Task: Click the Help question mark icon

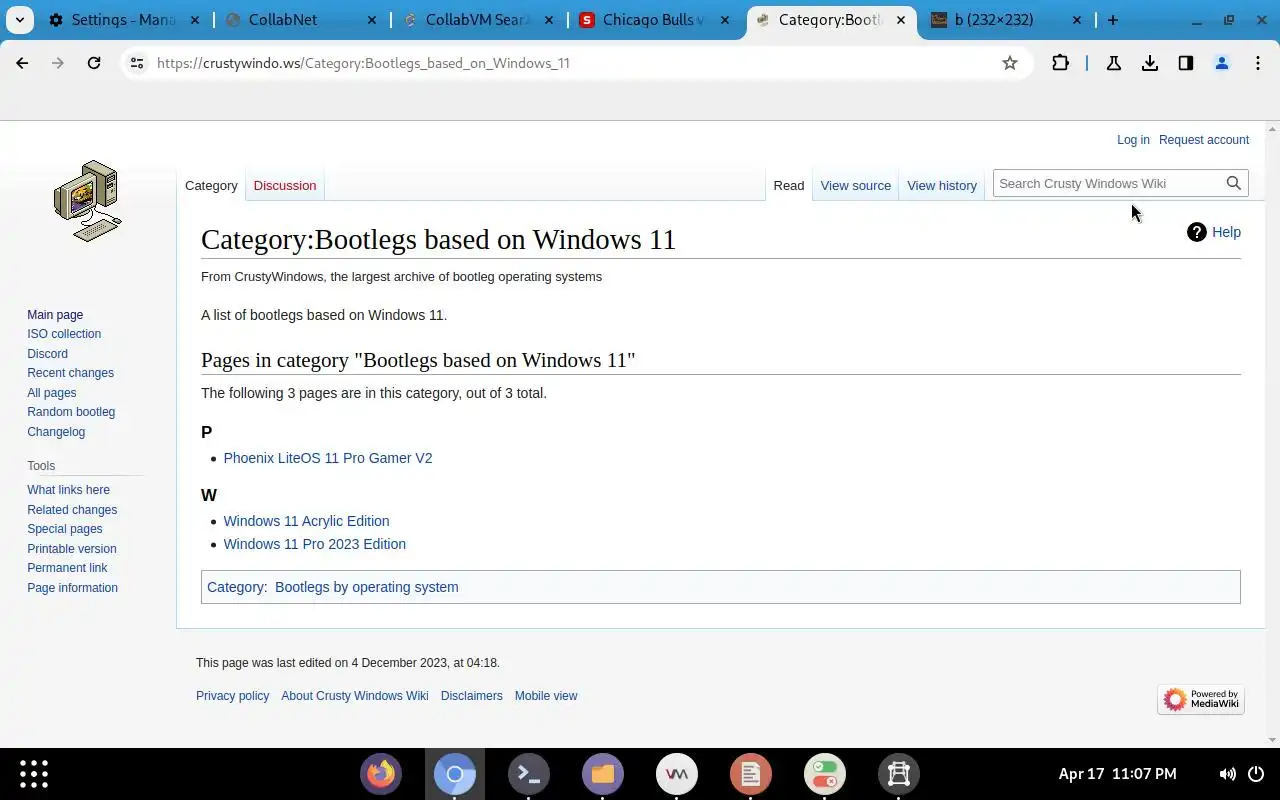Action: click(1197, 232)
